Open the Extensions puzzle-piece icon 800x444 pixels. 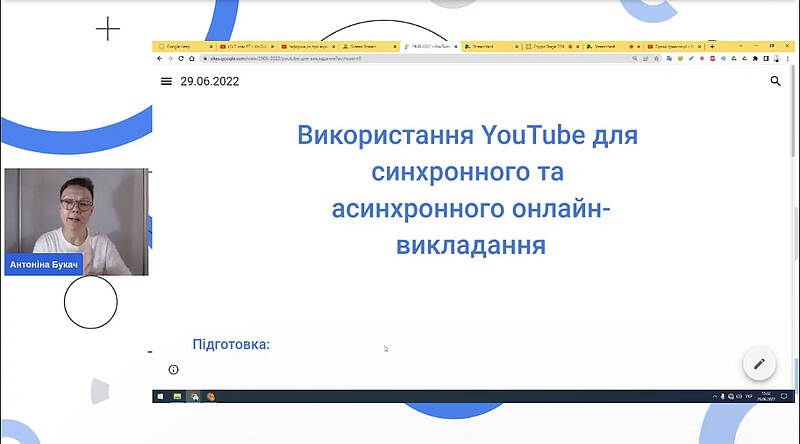coord(755,59)
